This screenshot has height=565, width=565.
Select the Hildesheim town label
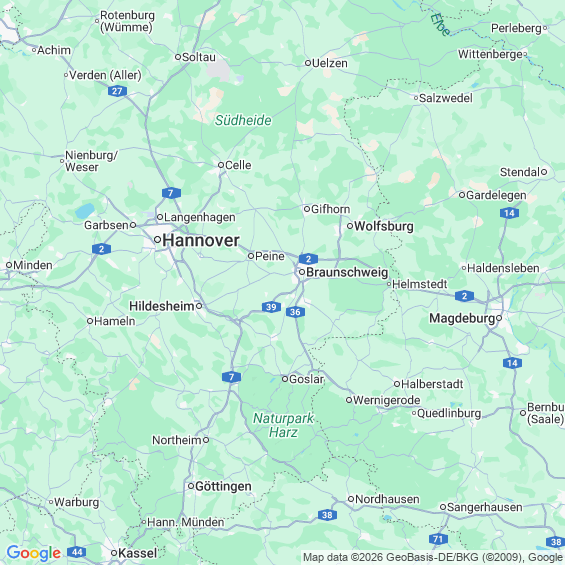tap(162, 306)
